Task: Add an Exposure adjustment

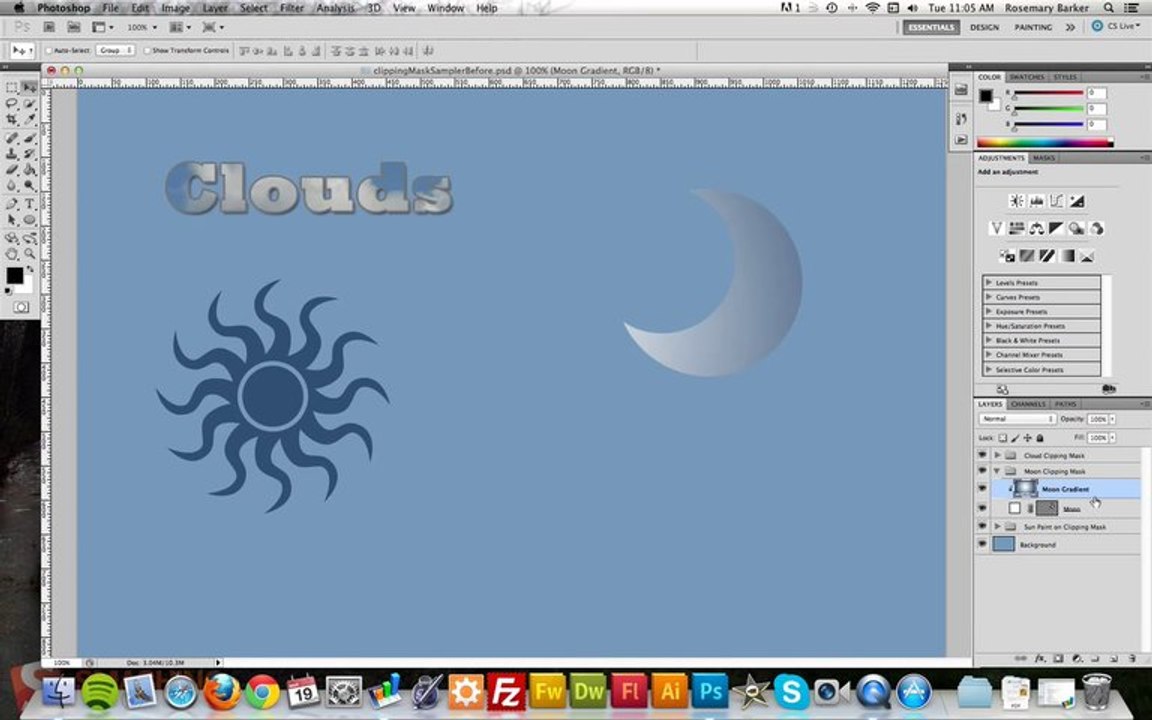Action: (1076, 201)
